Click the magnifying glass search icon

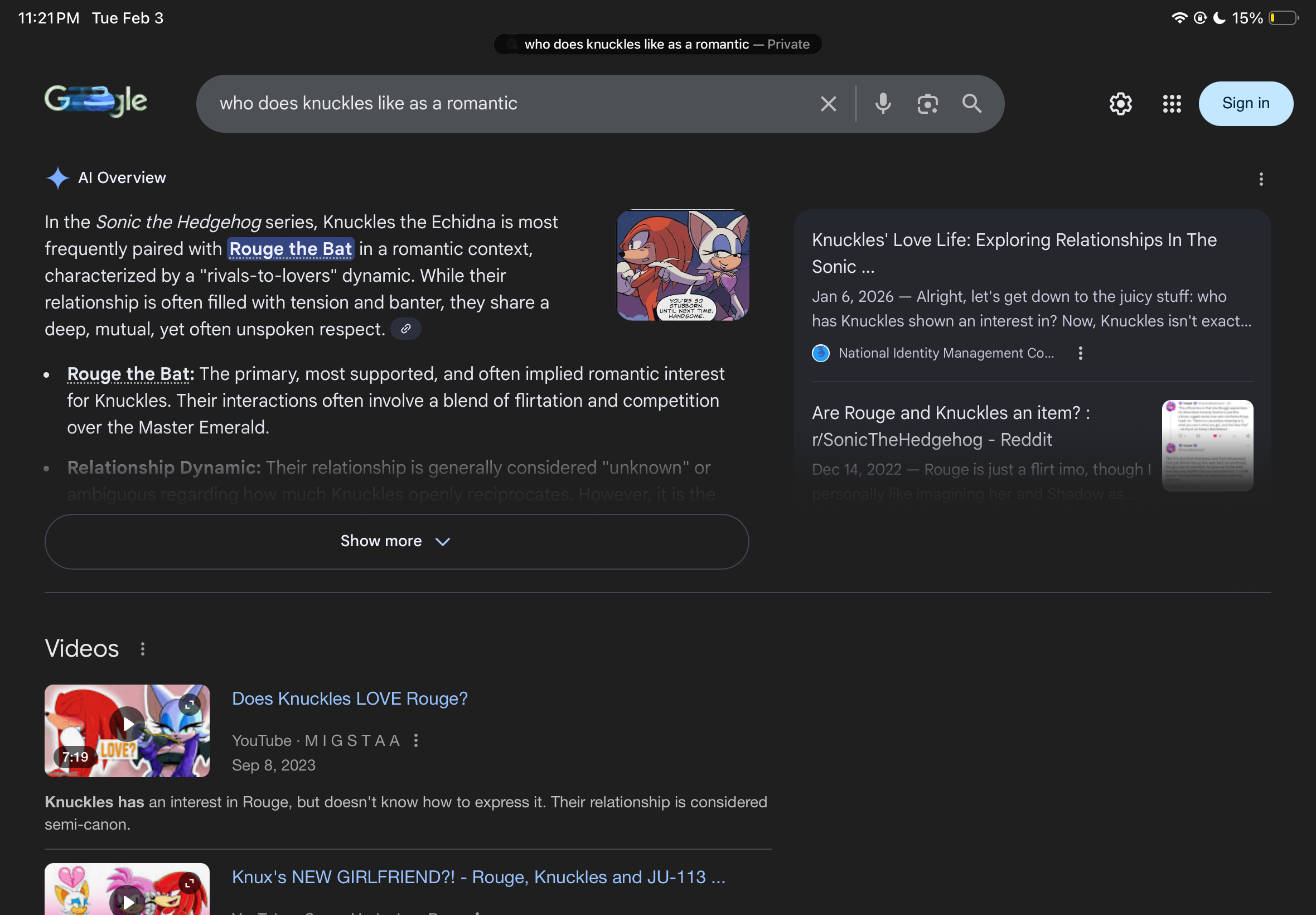[x=972, y=104]
